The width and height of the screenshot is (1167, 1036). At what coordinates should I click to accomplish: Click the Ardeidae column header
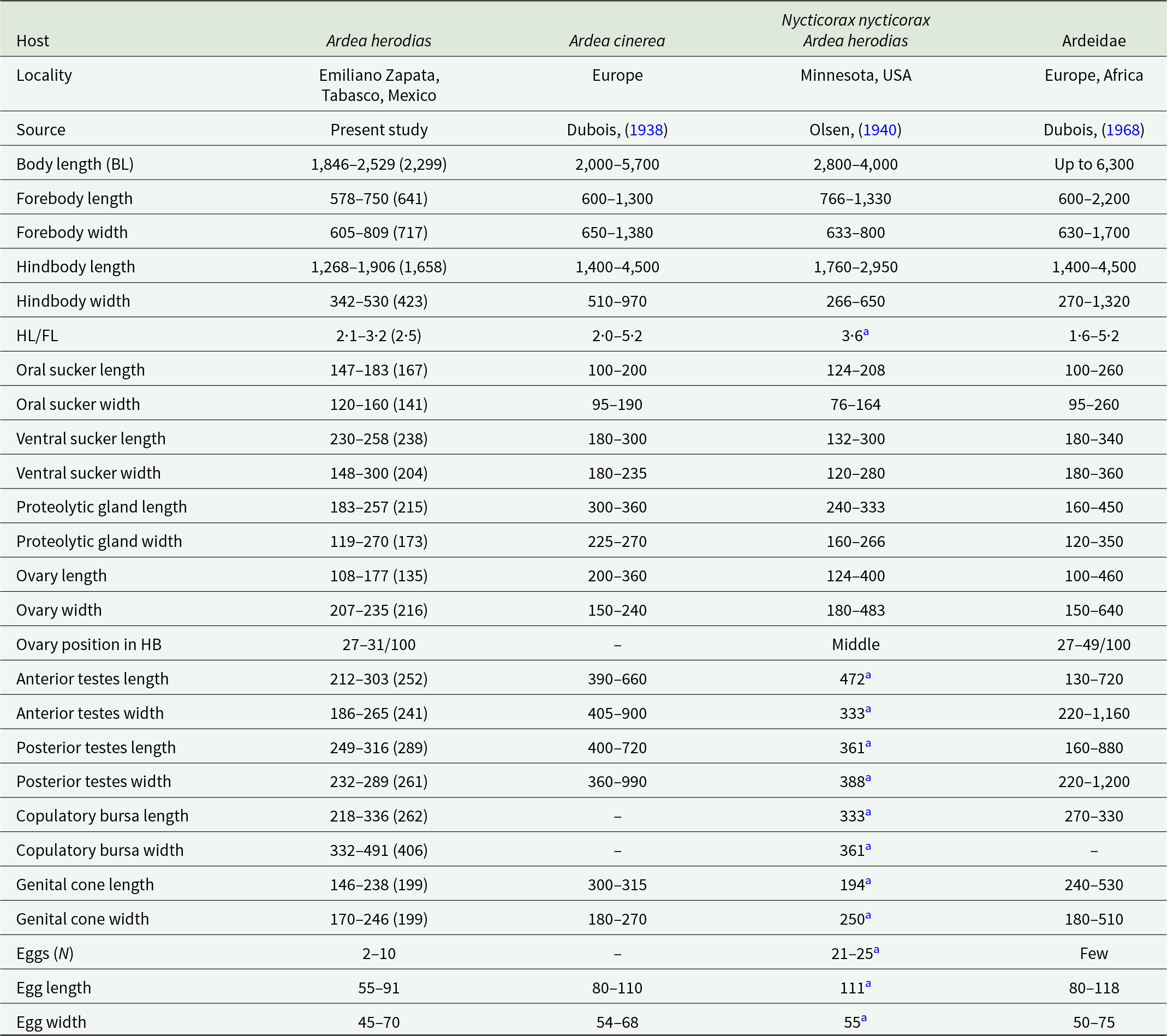click(x=1093, y=41)
